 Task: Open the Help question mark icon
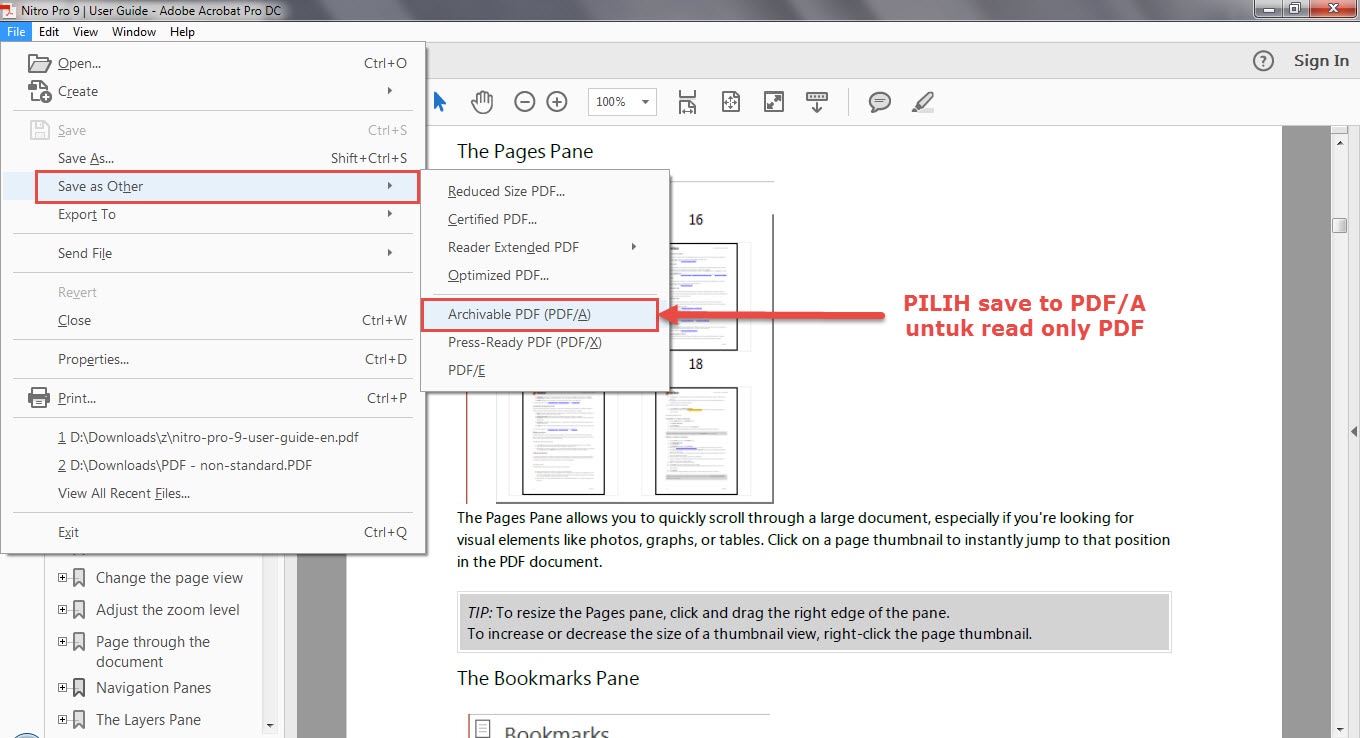1264,61
